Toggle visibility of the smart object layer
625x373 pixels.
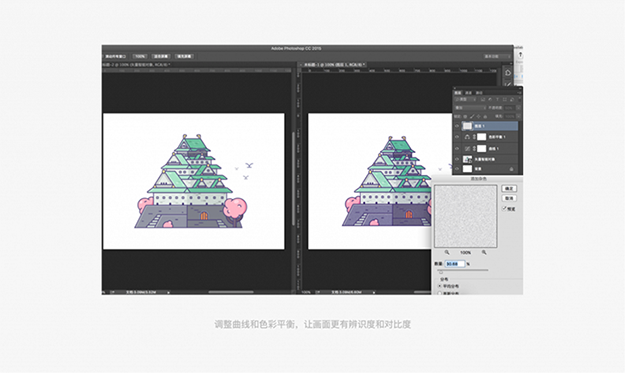(x=457, y=159)
